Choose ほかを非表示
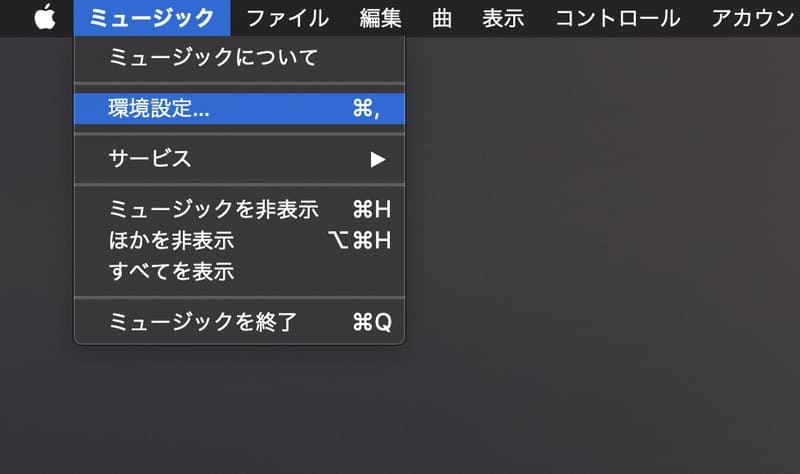The height and width of the screenshot is (474, 800). (239, 240)
